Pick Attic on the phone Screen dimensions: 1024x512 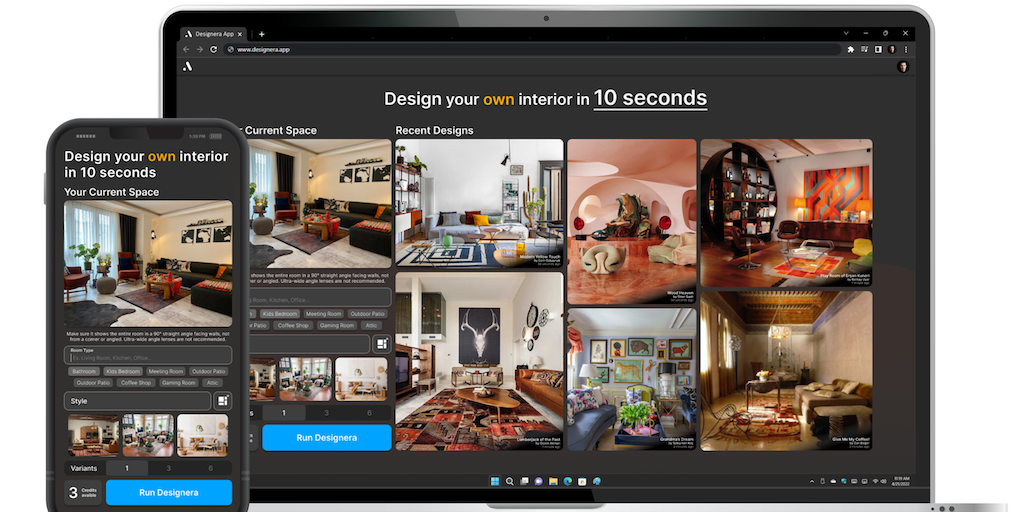[212, 383]
